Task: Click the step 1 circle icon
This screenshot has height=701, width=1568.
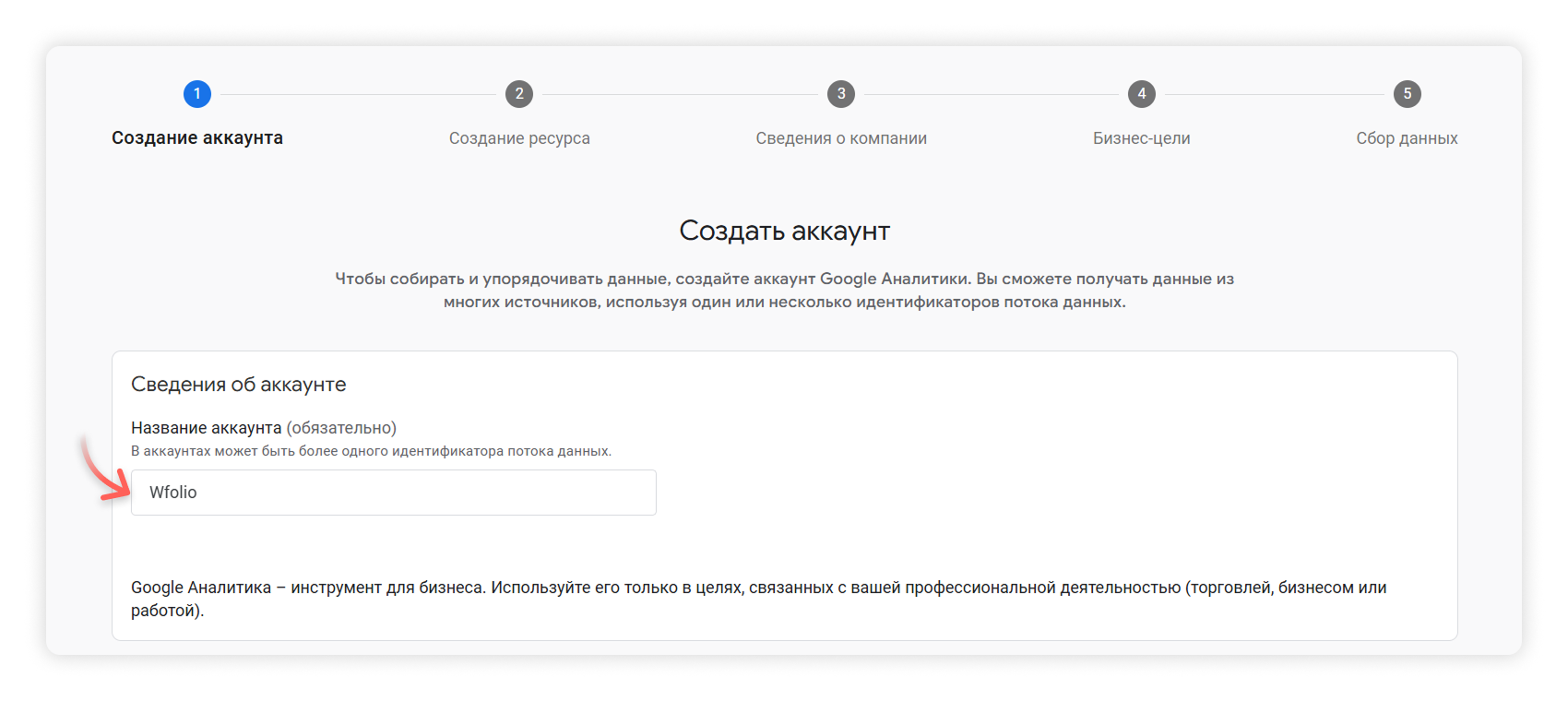Action: tap(197, 94)
